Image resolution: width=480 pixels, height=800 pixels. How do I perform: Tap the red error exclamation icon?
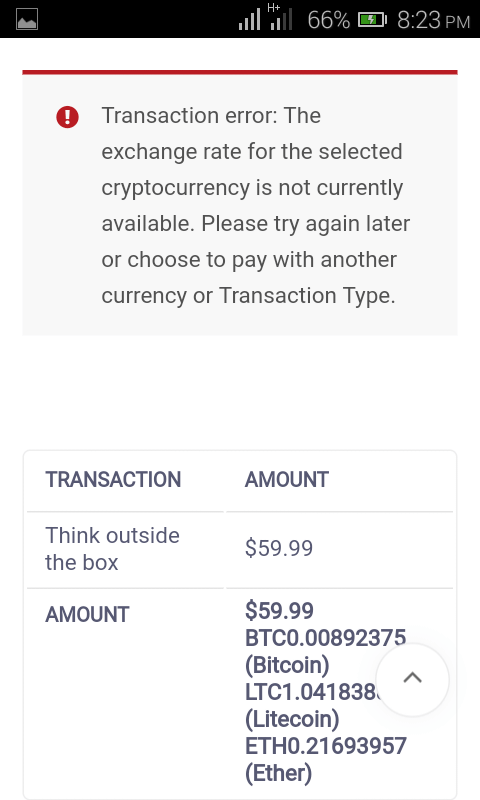(67, 117)
